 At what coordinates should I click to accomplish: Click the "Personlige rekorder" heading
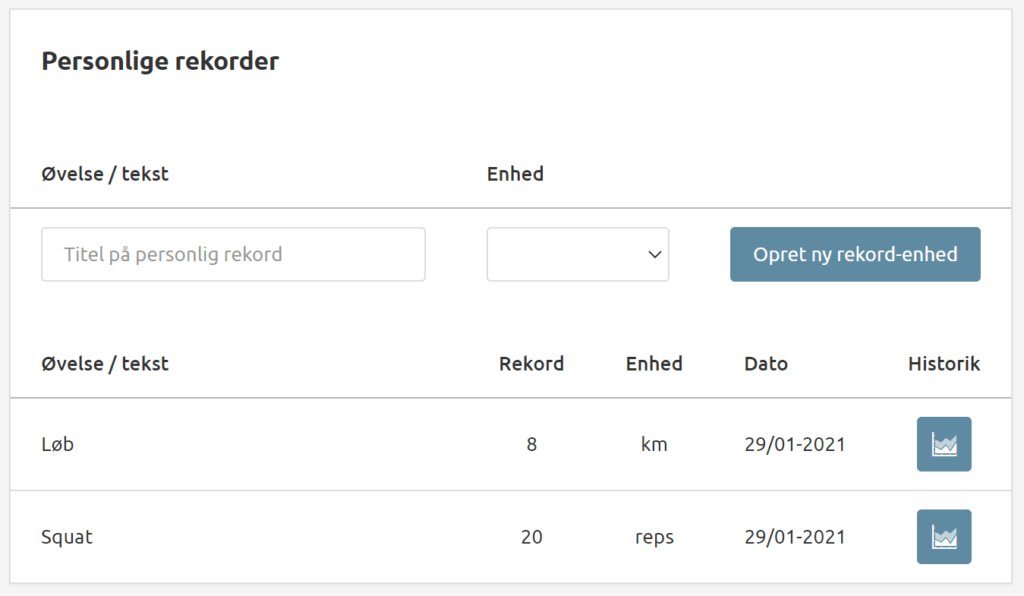(x=160, y=62)
